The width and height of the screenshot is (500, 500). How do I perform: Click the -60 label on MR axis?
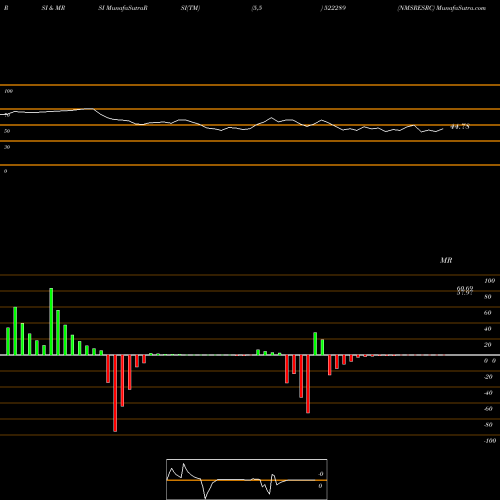click(x=488, y=409)
